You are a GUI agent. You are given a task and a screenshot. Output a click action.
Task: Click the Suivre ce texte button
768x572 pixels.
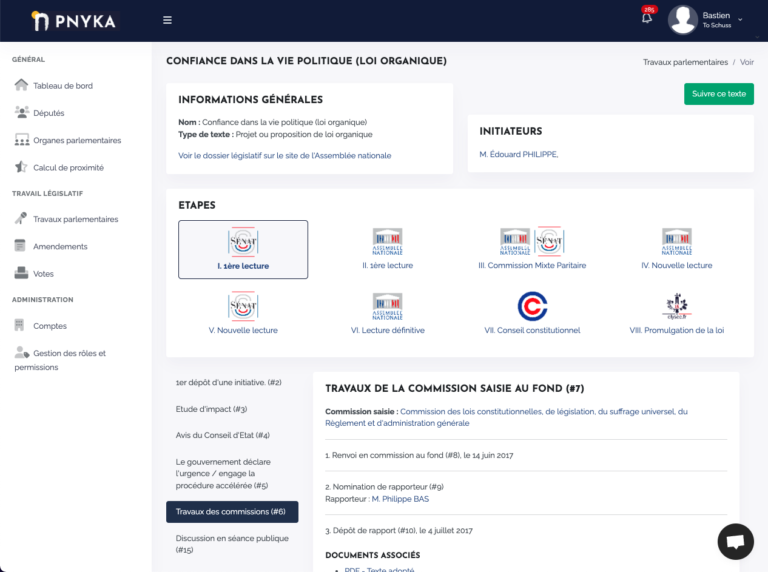tap(719, 94)
